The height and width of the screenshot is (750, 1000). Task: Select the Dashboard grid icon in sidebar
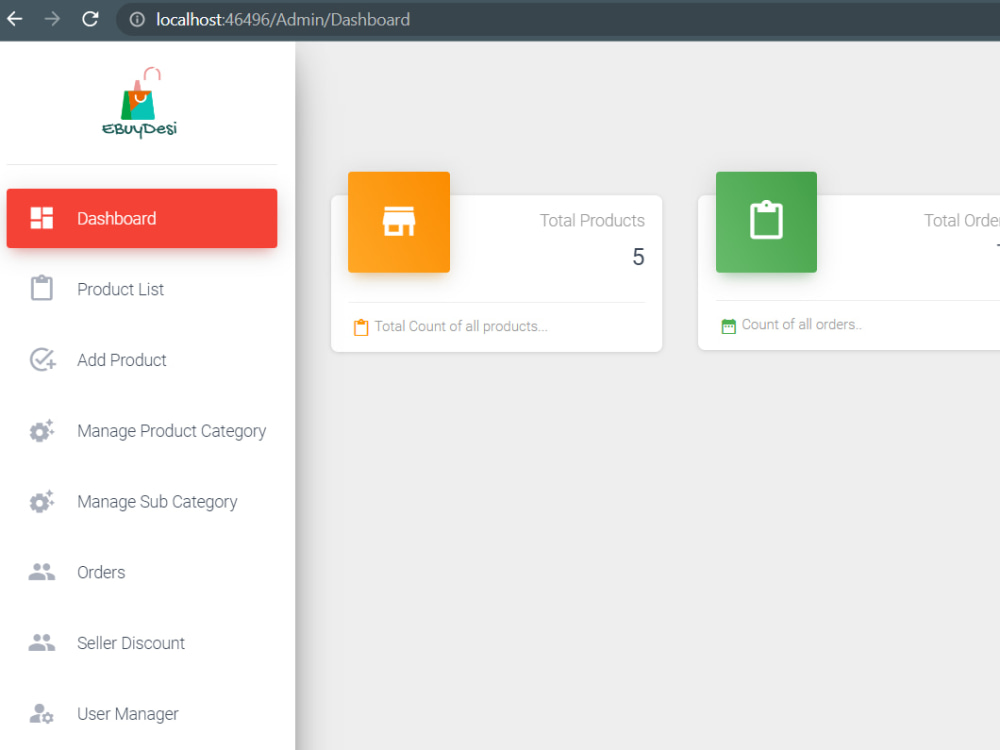(42, 217)
